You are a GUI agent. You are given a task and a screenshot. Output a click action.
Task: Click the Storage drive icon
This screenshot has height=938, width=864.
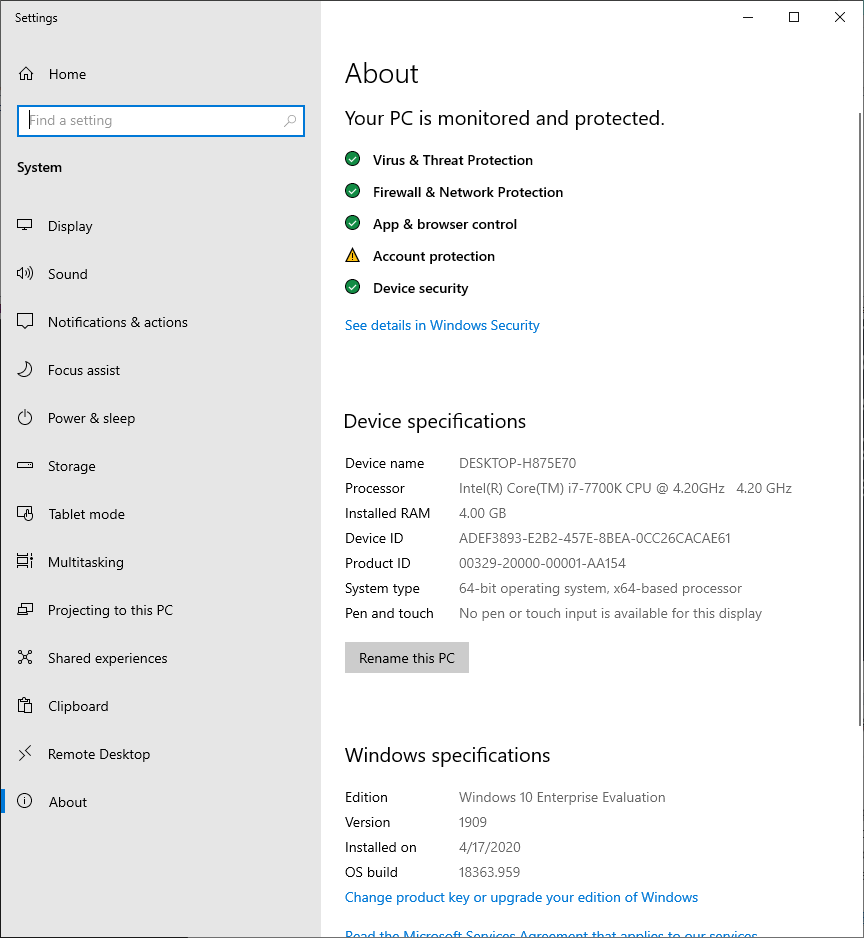[26, 466]
